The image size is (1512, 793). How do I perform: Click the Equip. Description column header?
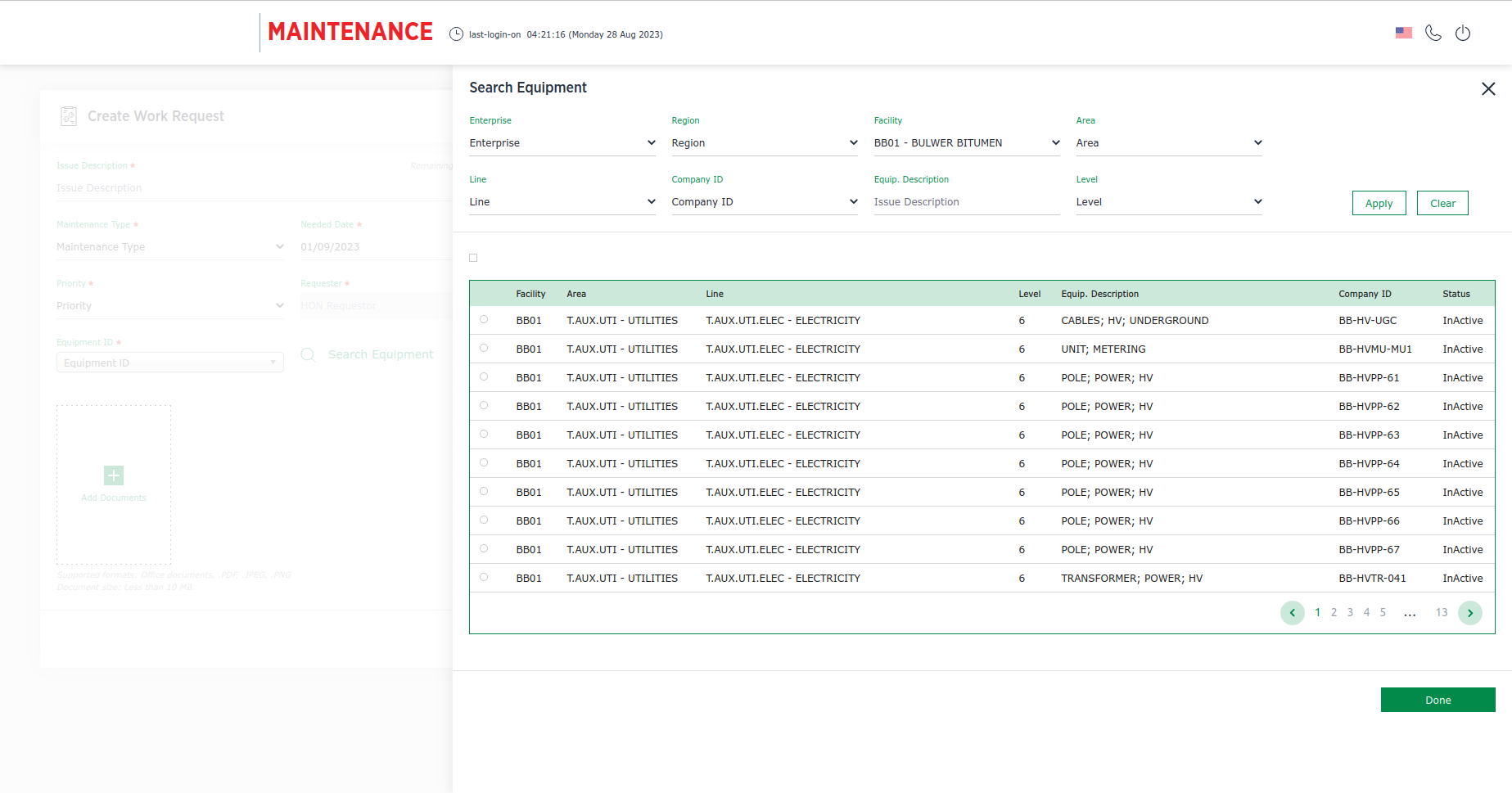pyautogui.click(x=1099, y=294)
